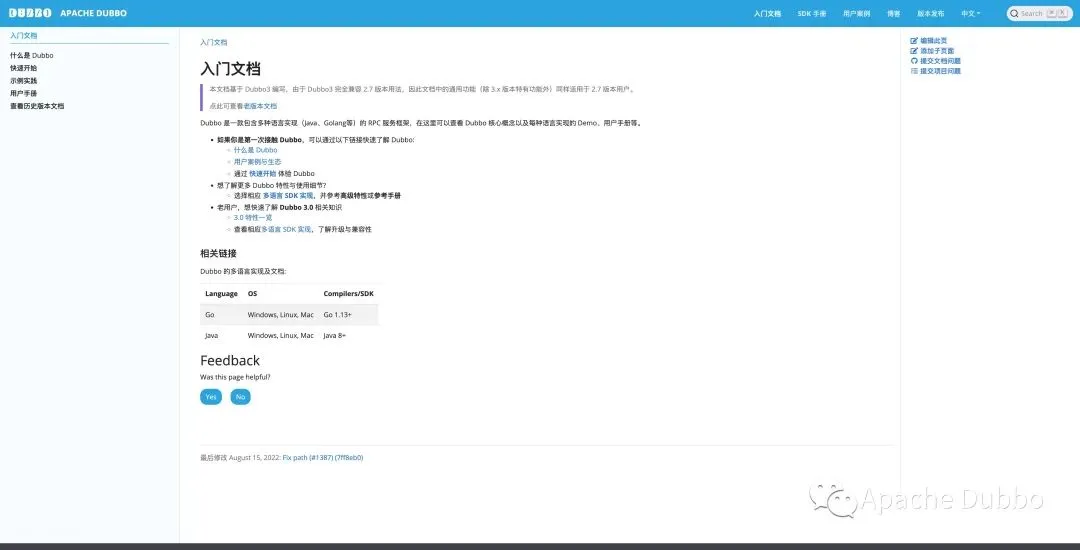The image size is (1080, 550).
Task: Click the Compilers/SDK table header
Action: (349, 294)
